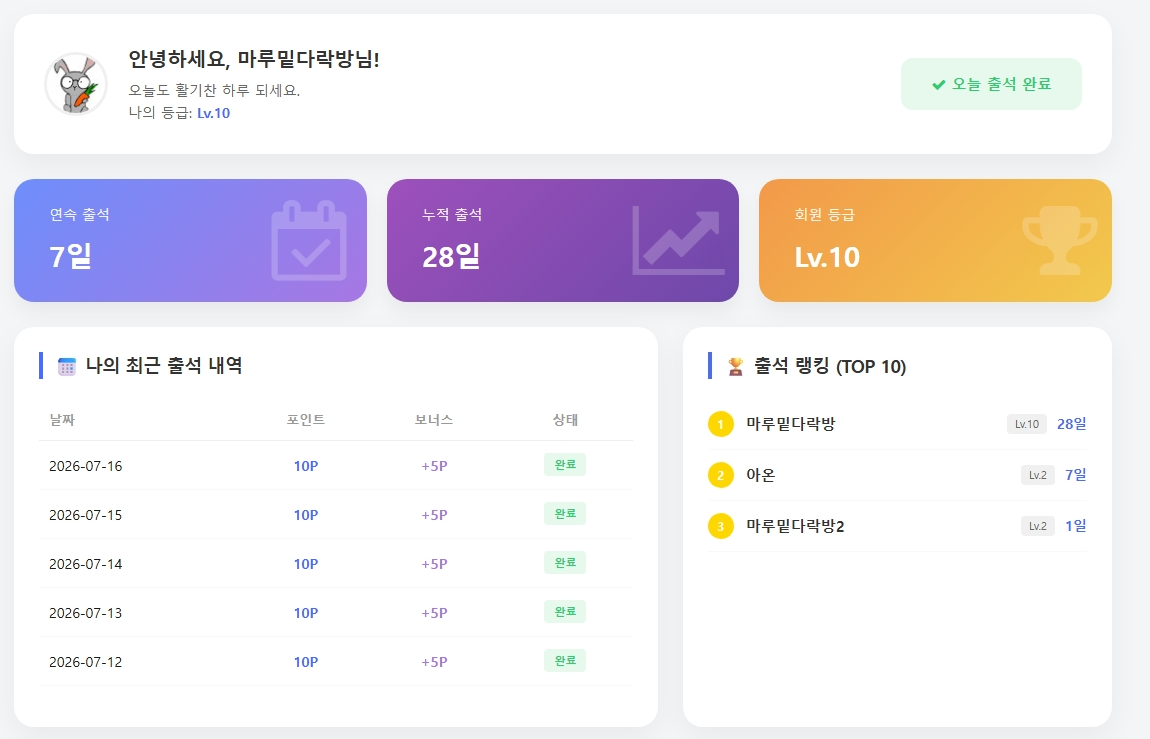The width and height of the screenshot is (1150, 739).
Task: Click the +5P bonus for 2026-07-15
Action: pyautogui.click(x=434, y=515)
